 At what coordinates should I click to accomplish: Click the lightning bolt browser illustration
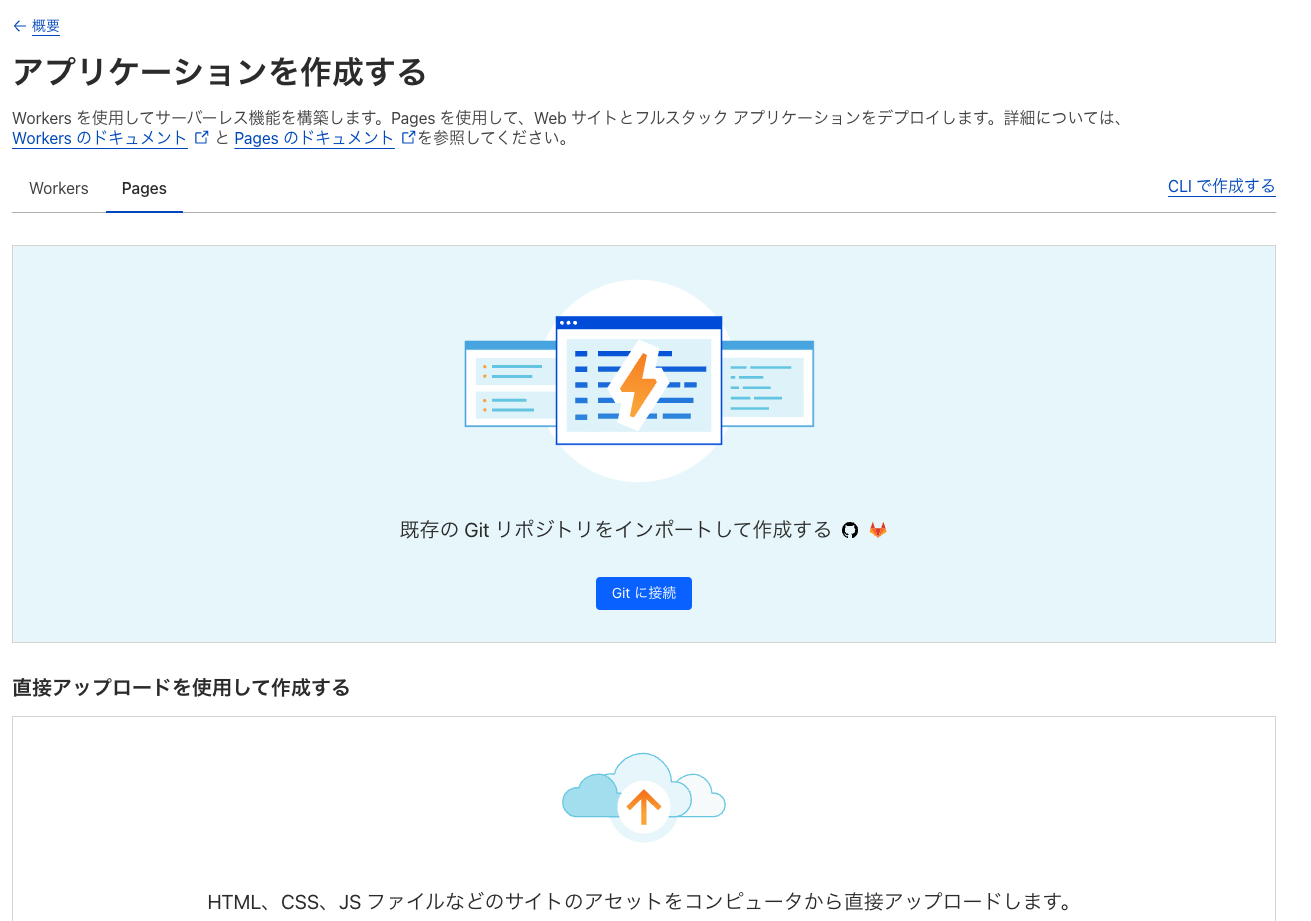(x=639, y=381)
